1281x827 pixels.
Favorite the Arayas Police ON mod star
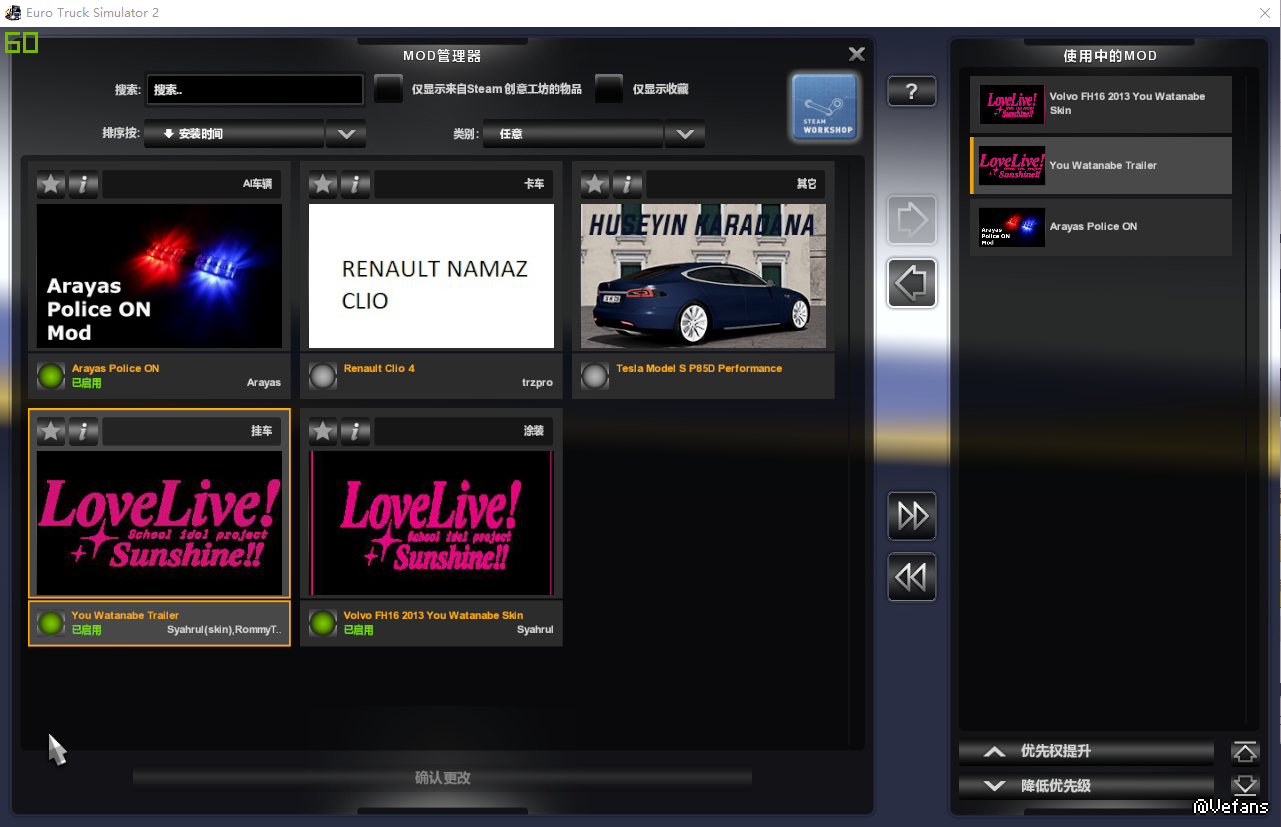[x=51, y=184]
